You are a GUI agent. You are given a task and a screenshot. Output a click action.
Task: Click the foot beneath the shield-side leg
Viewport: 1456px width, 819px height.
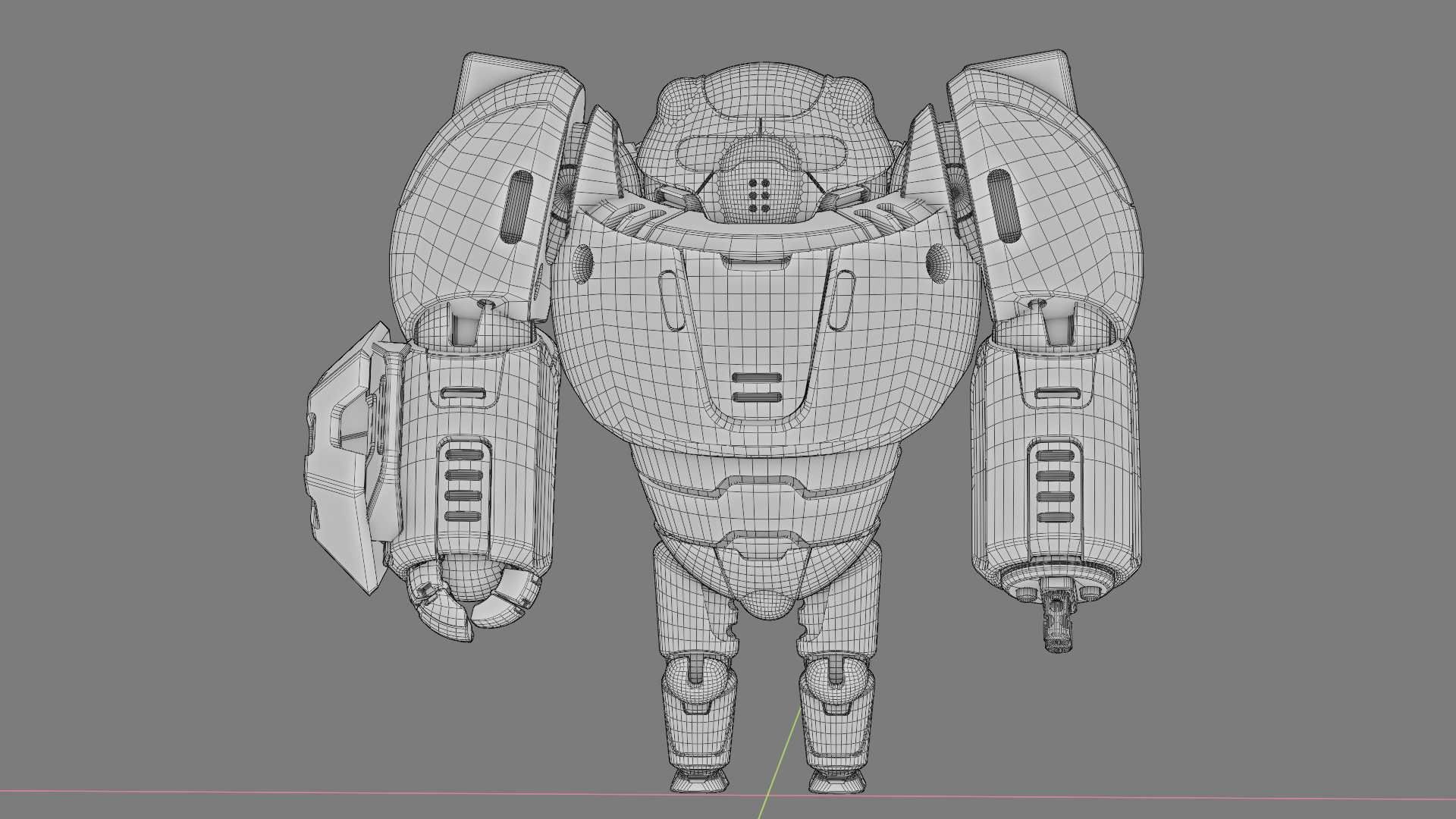click(699, 781)
